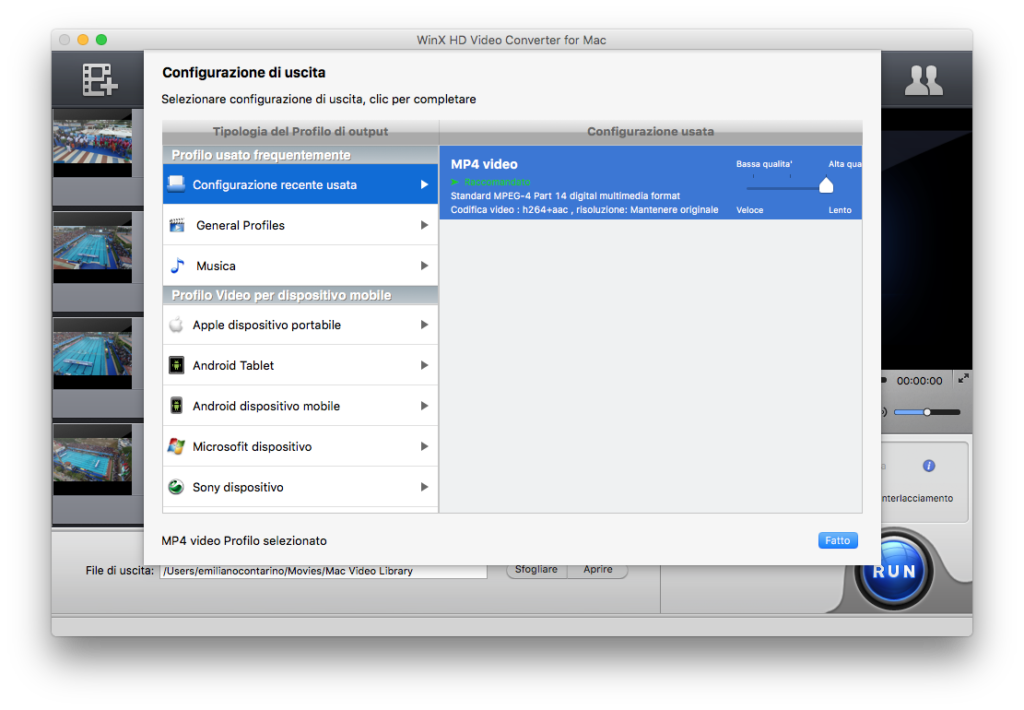Screen dimensions: 1024x710
Task: Click the Fatto button
Action: [838, 540]
